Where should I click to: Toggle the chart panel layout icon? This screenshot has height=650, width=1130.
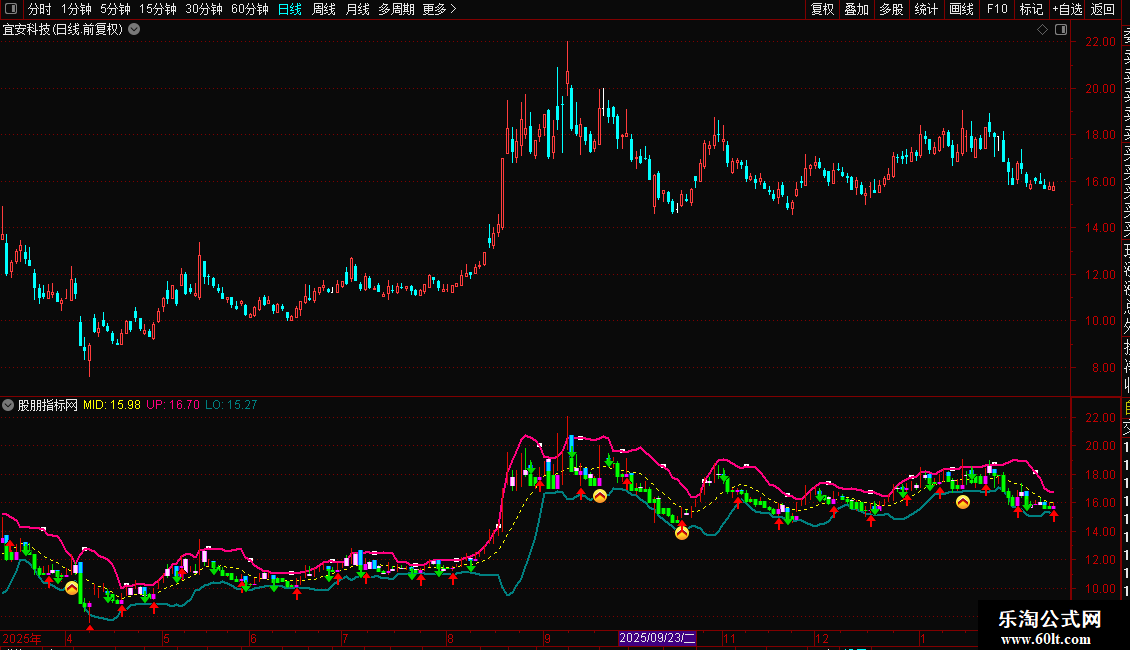1061,30
